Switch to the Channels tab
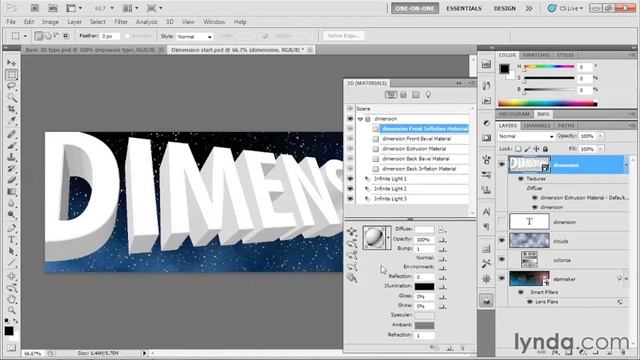 point(537,126)
